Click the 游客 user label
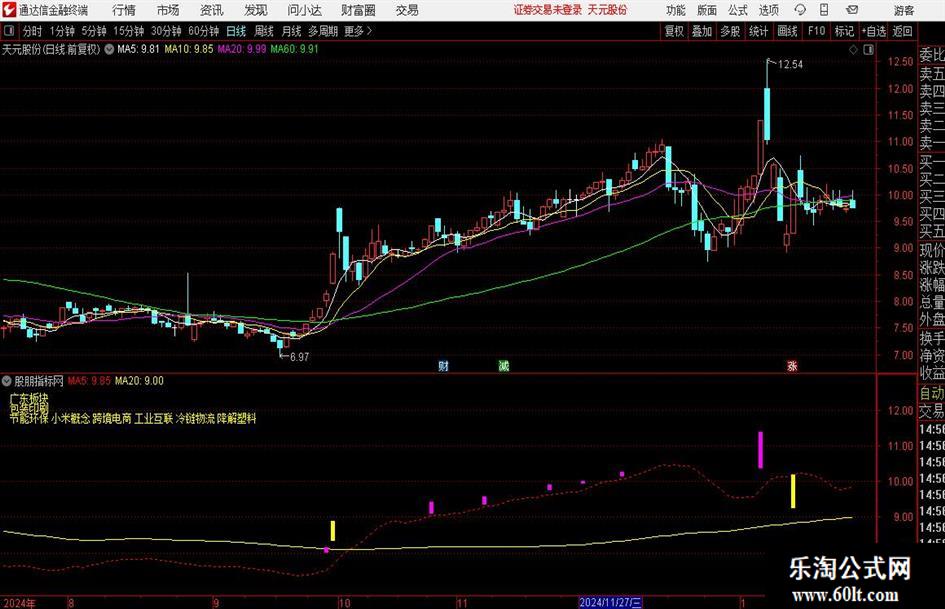The height and width of the screenshot is (609, 945). tap(903, 10)
